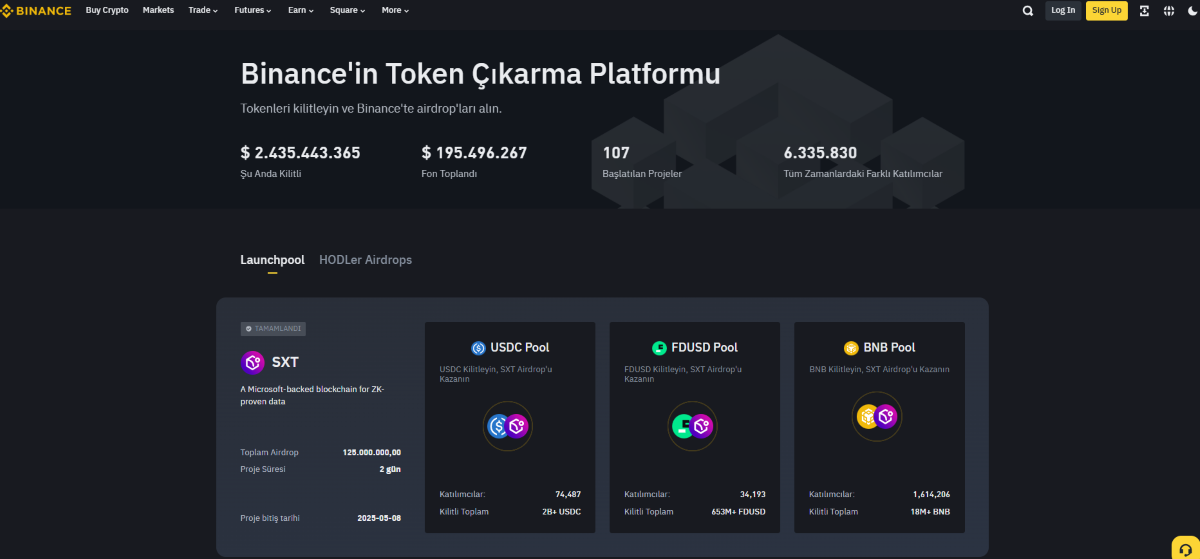Screen dimensions: 1200x559
Task: Click the SXT token logo
Action: pyautogui.click(x=253, y=362)
